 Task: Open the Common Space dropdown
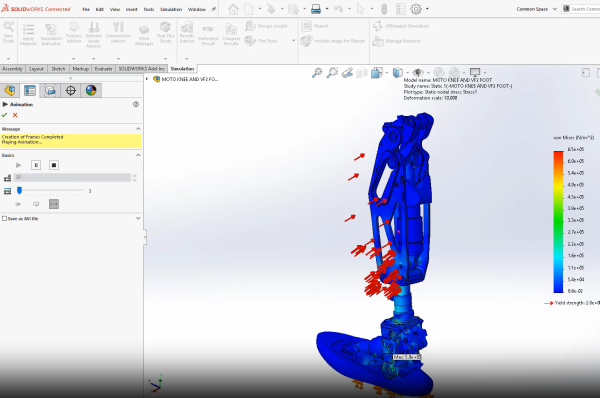coord(536,9)
